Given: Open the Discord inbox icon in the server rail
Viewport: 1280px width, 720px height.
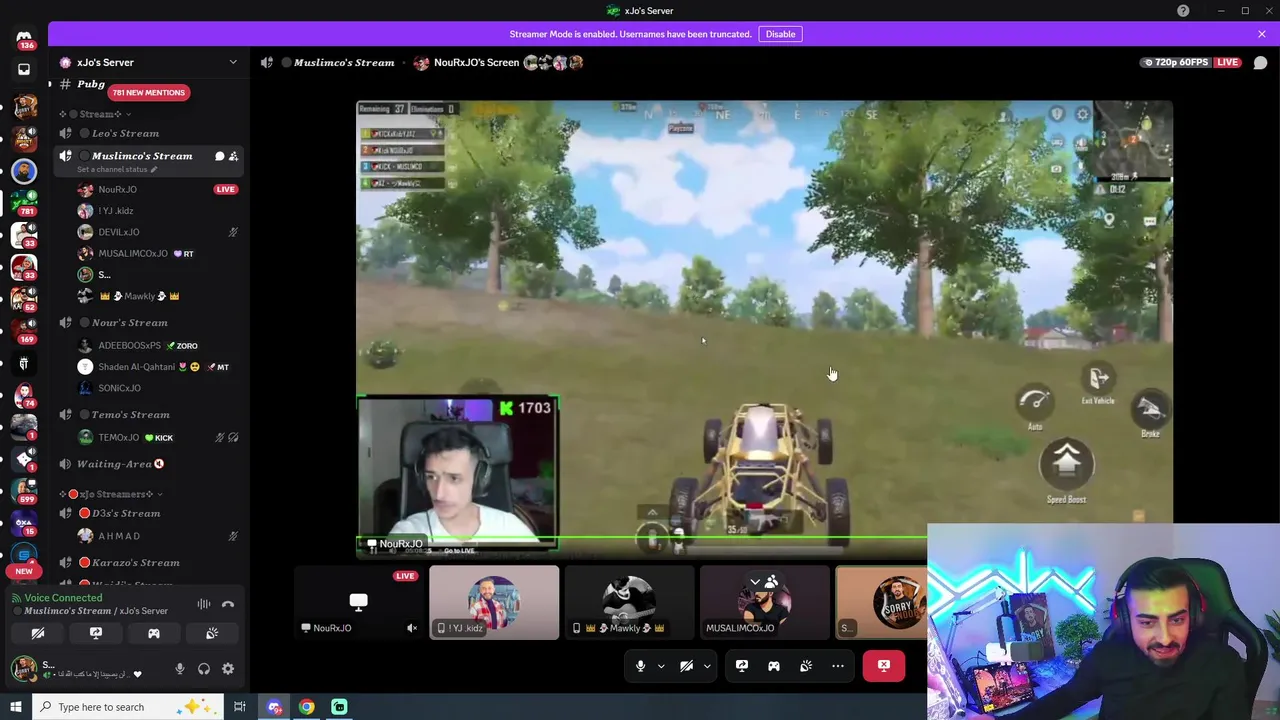Looking at the screenshot, I should (24, 70).
